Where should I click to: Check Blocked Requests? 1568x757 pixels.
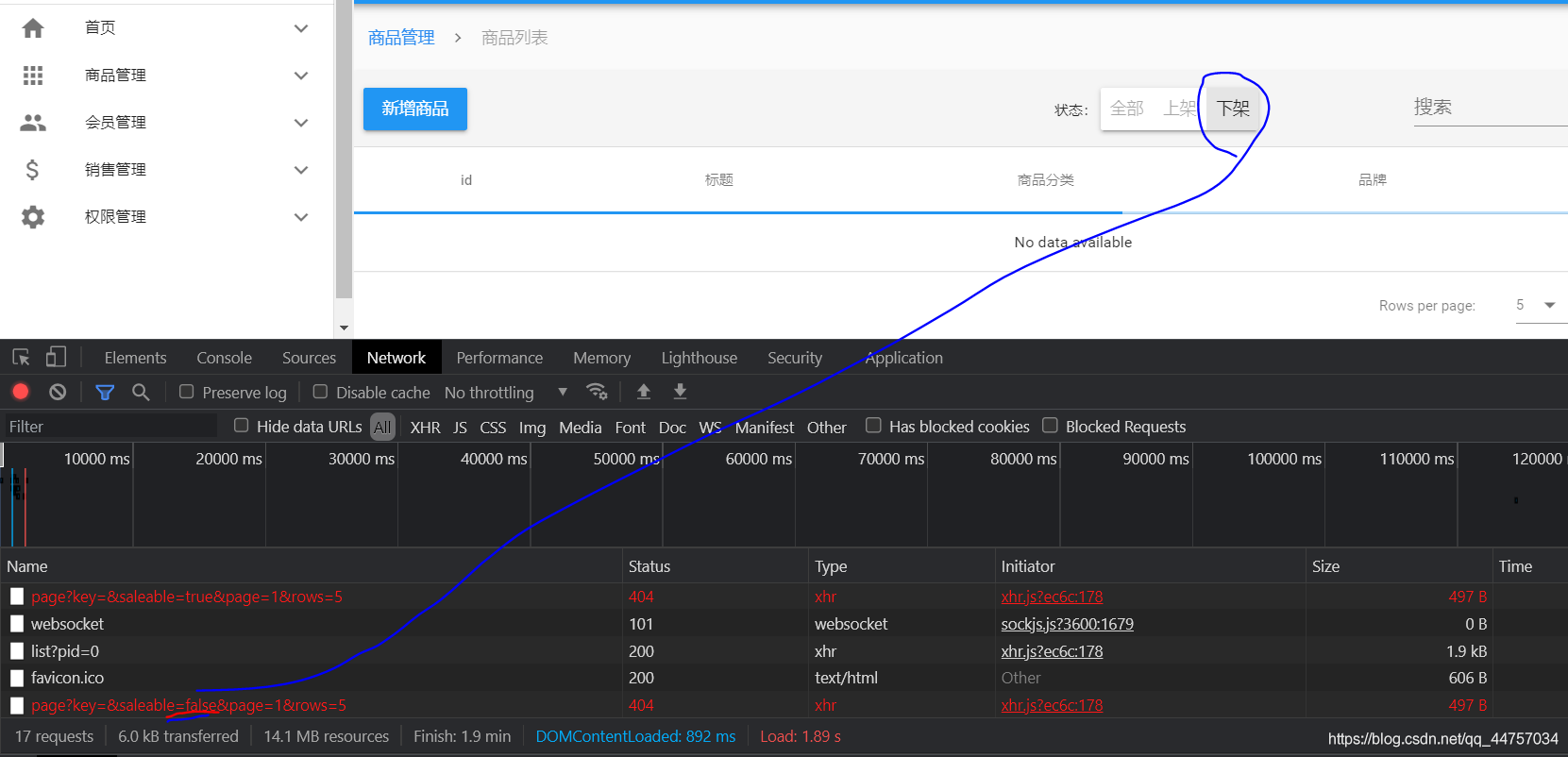point(1050,426)
